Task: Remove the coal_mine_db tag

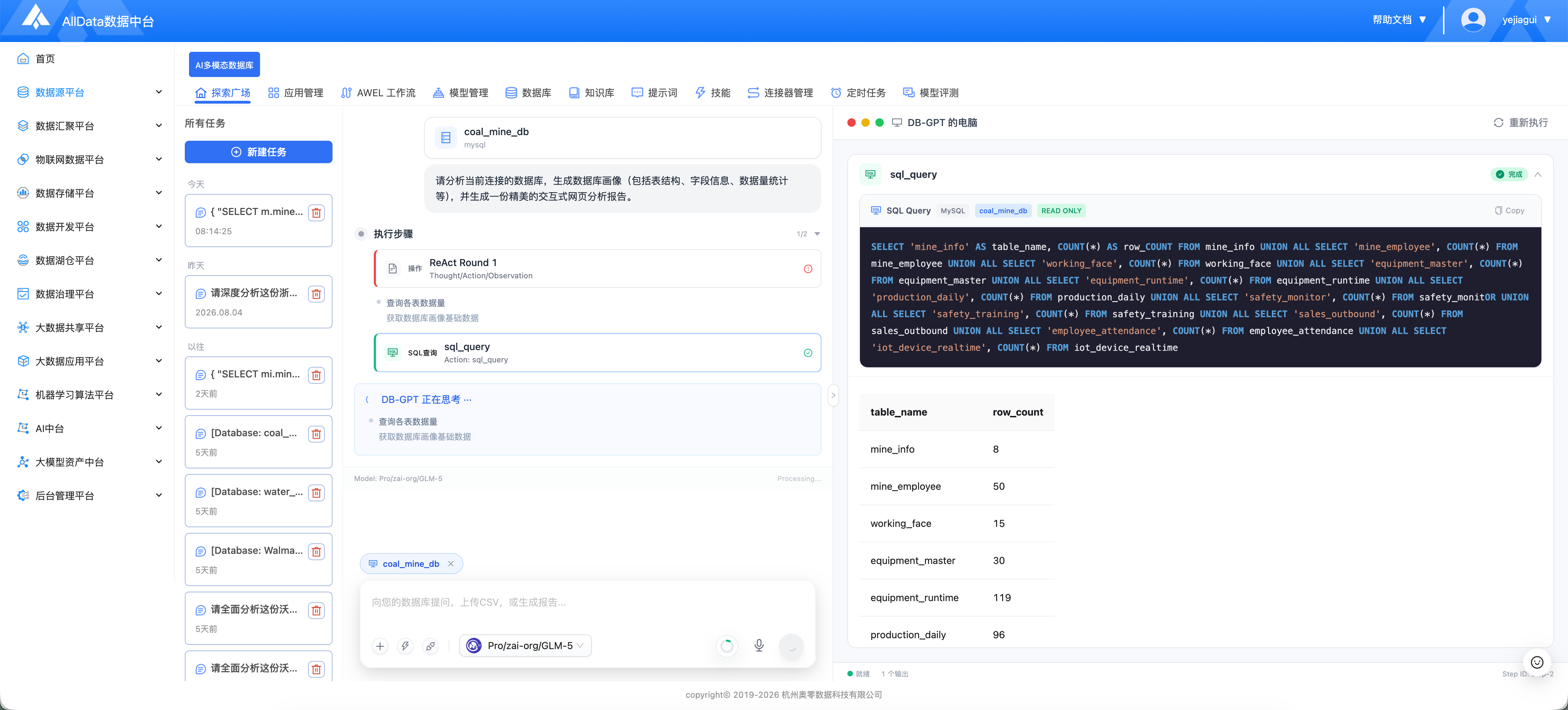Action: 450,564
